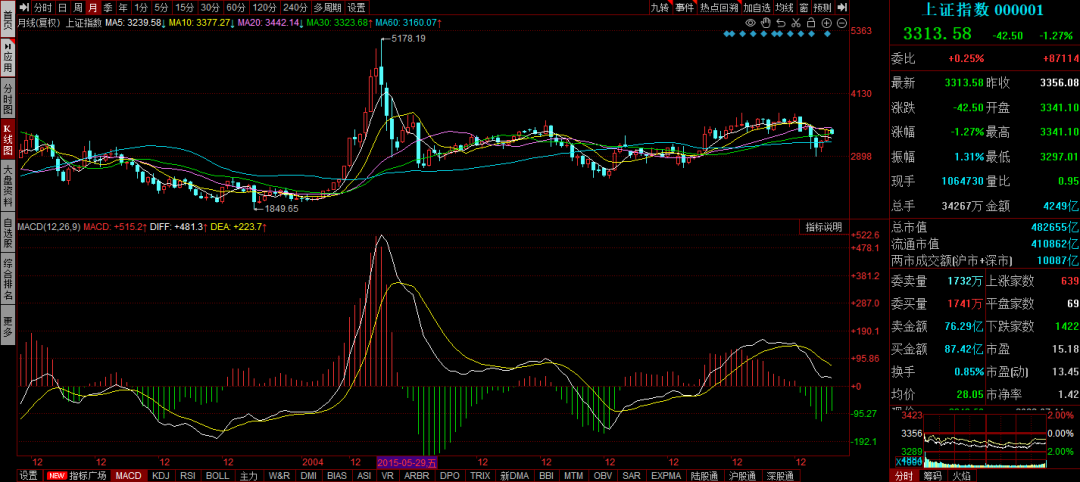Toggle the 均线 moving average display
This screenshot has width=1080, height=482.
pos(784,7)
